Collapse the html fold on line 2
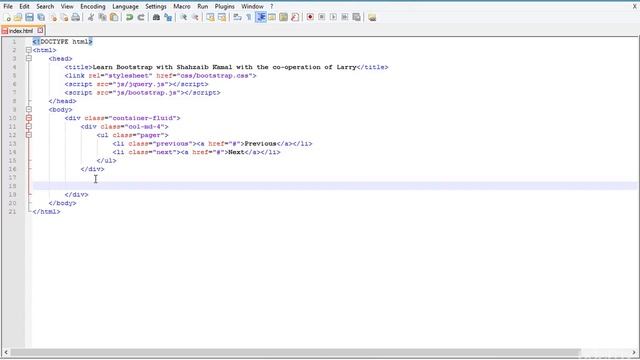 (x=29, y=50)
